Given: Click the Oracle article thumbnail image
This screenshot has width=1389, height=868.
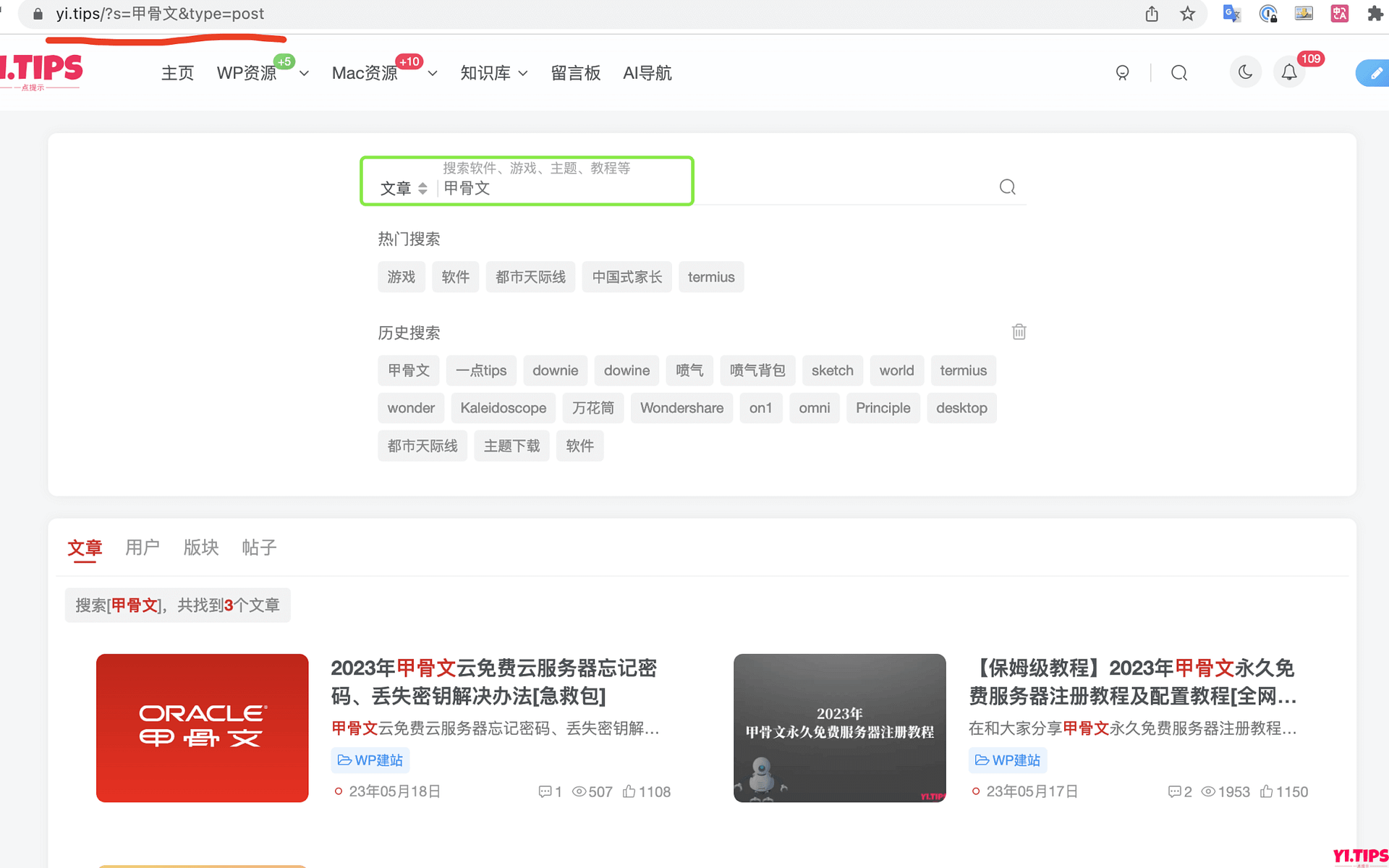Looking at the screenshot, I should pyautogui.click(x=202, y=728).
